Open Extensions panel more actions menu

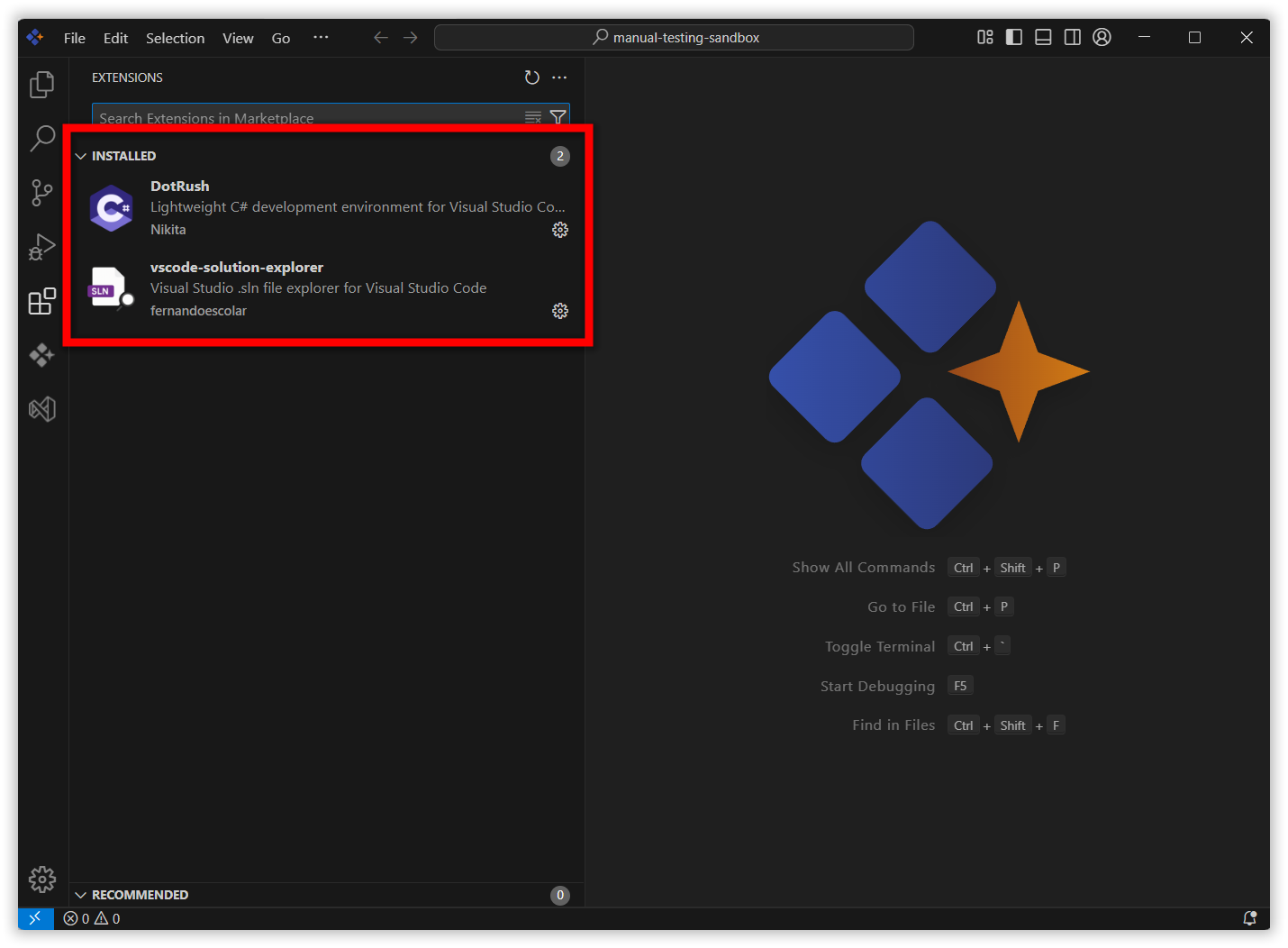559,77
